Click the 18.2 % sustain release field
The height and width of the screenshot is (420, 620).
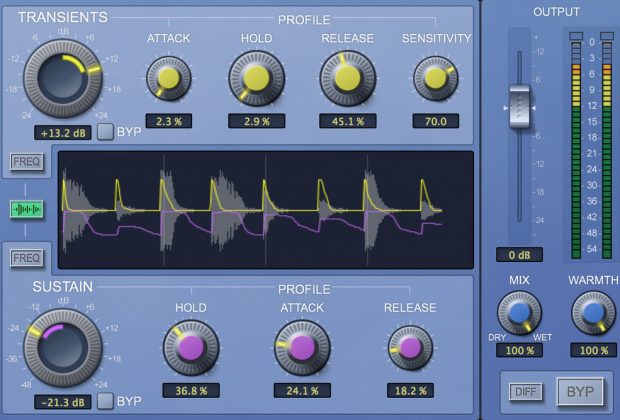(x=410, y=391)
